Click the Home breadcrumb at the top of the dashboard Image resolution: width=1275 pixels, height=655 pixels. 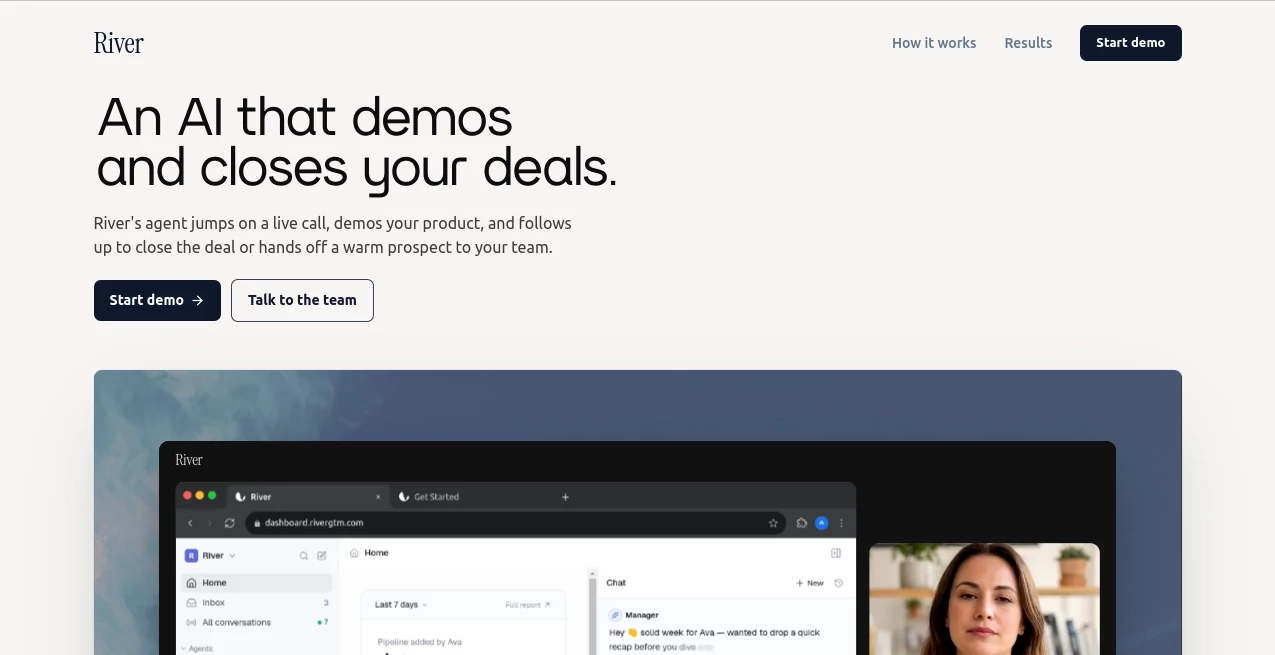pos(369,552)
